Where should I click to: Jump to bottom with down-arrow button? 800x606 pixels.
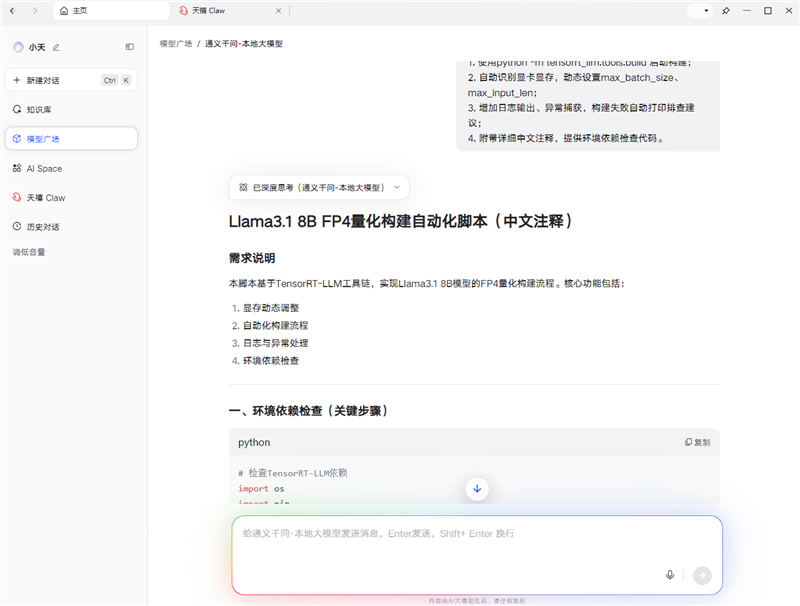(477, 489)
